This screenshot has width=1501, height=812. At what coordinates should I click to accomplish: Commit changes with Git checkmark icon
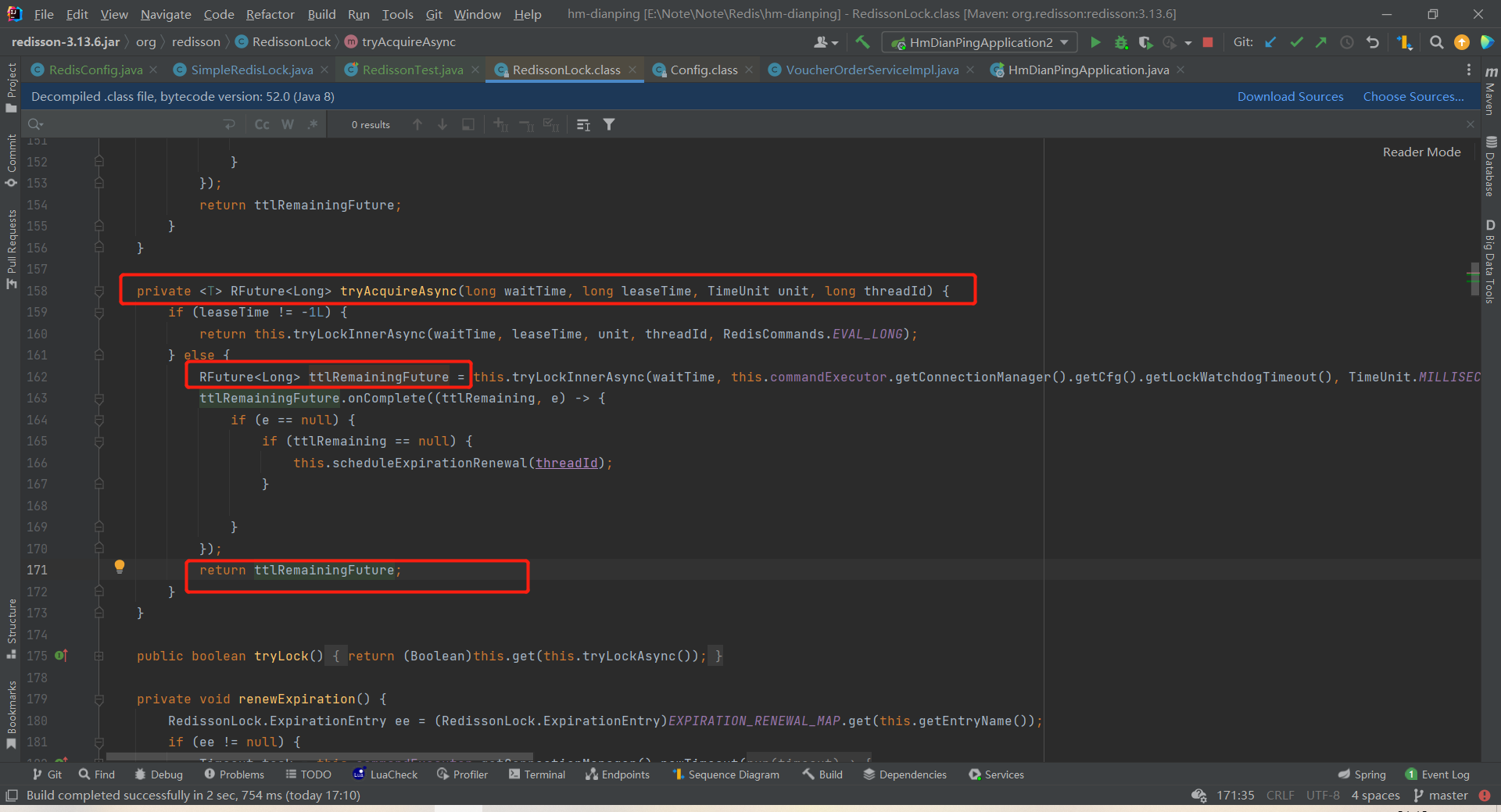click(1296, 42)
